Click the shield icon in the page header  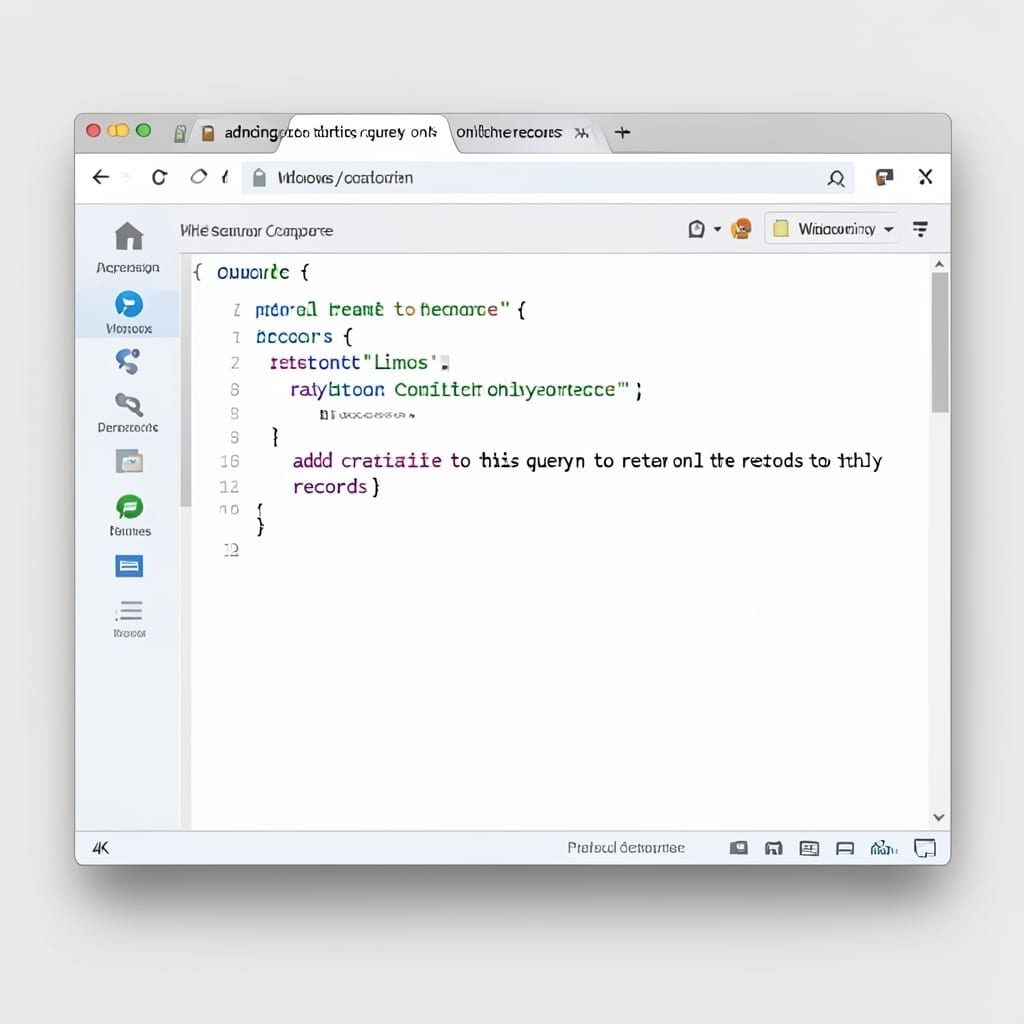pyautogui.click(x=696, y=229)
